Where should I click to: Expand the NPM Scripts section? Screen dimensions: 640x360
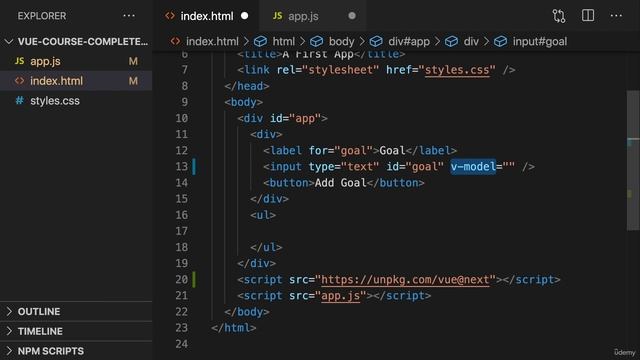point(76,351)
